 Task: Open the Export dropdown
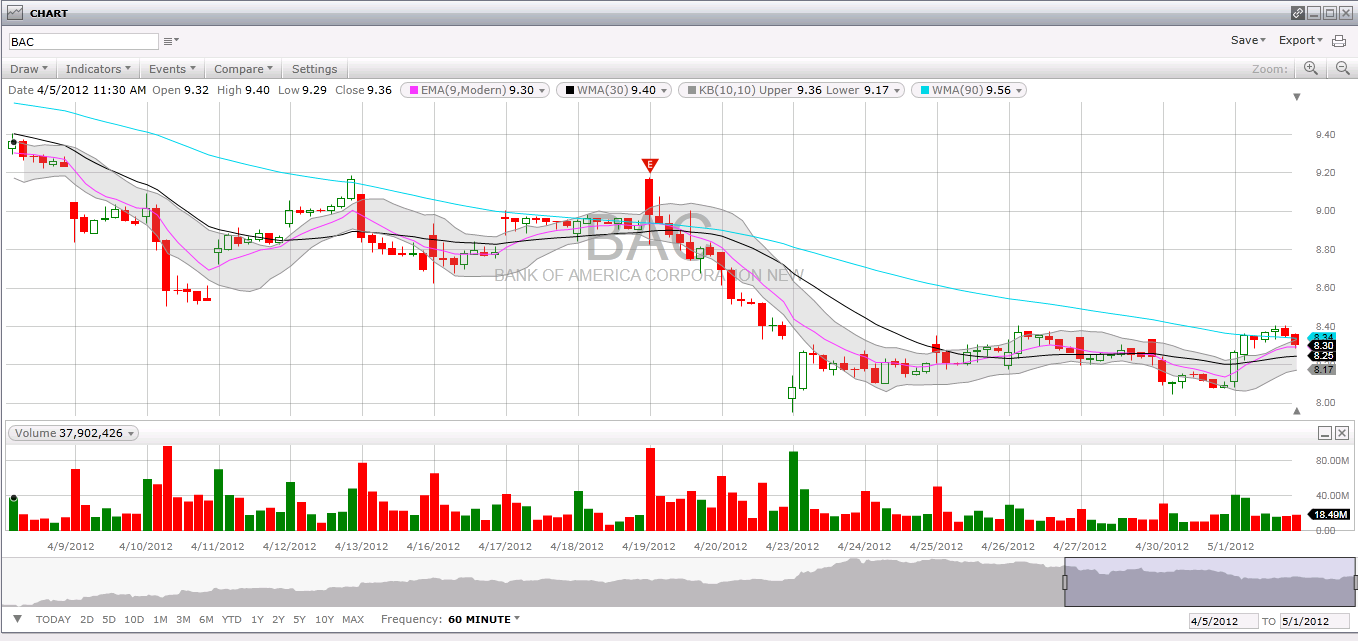click(x=1300, y=41)
